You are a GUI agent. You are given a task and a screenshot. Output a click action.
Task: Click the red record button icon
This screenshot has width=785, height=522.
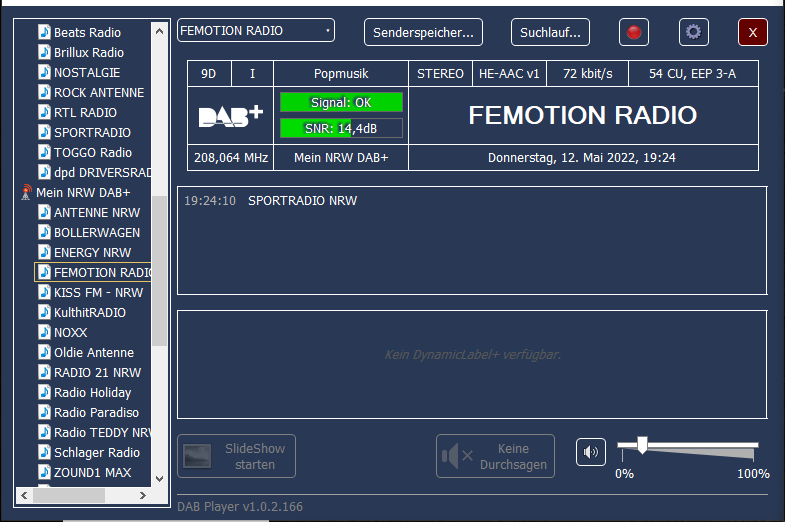[x=633, y=32]
